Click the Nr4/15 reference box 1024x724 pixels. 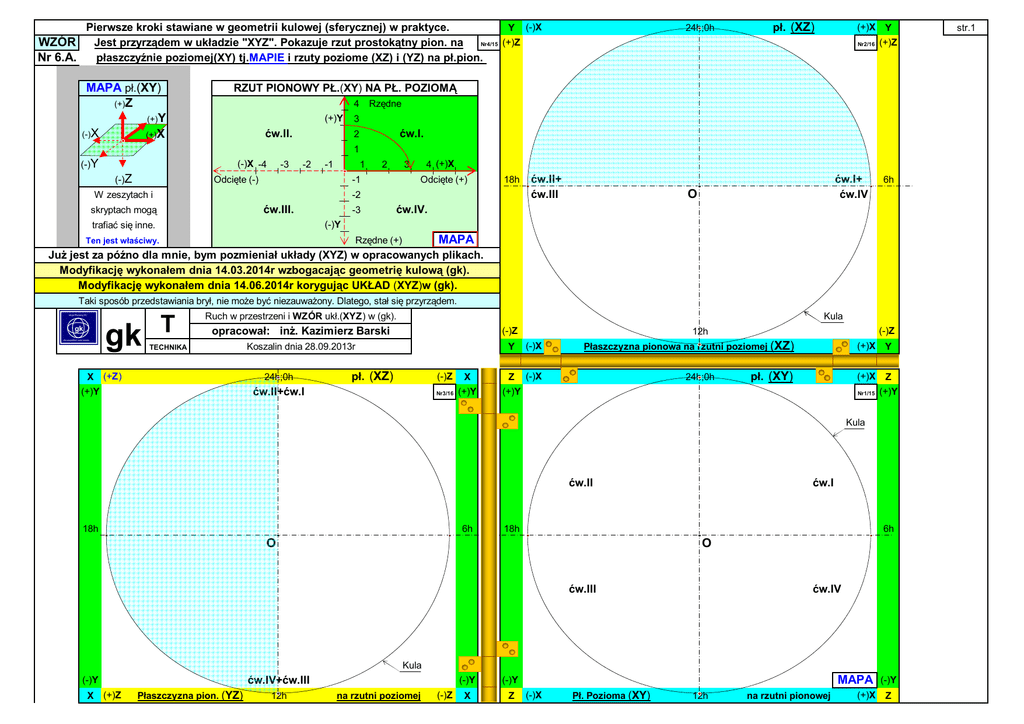tap(489, 44)
